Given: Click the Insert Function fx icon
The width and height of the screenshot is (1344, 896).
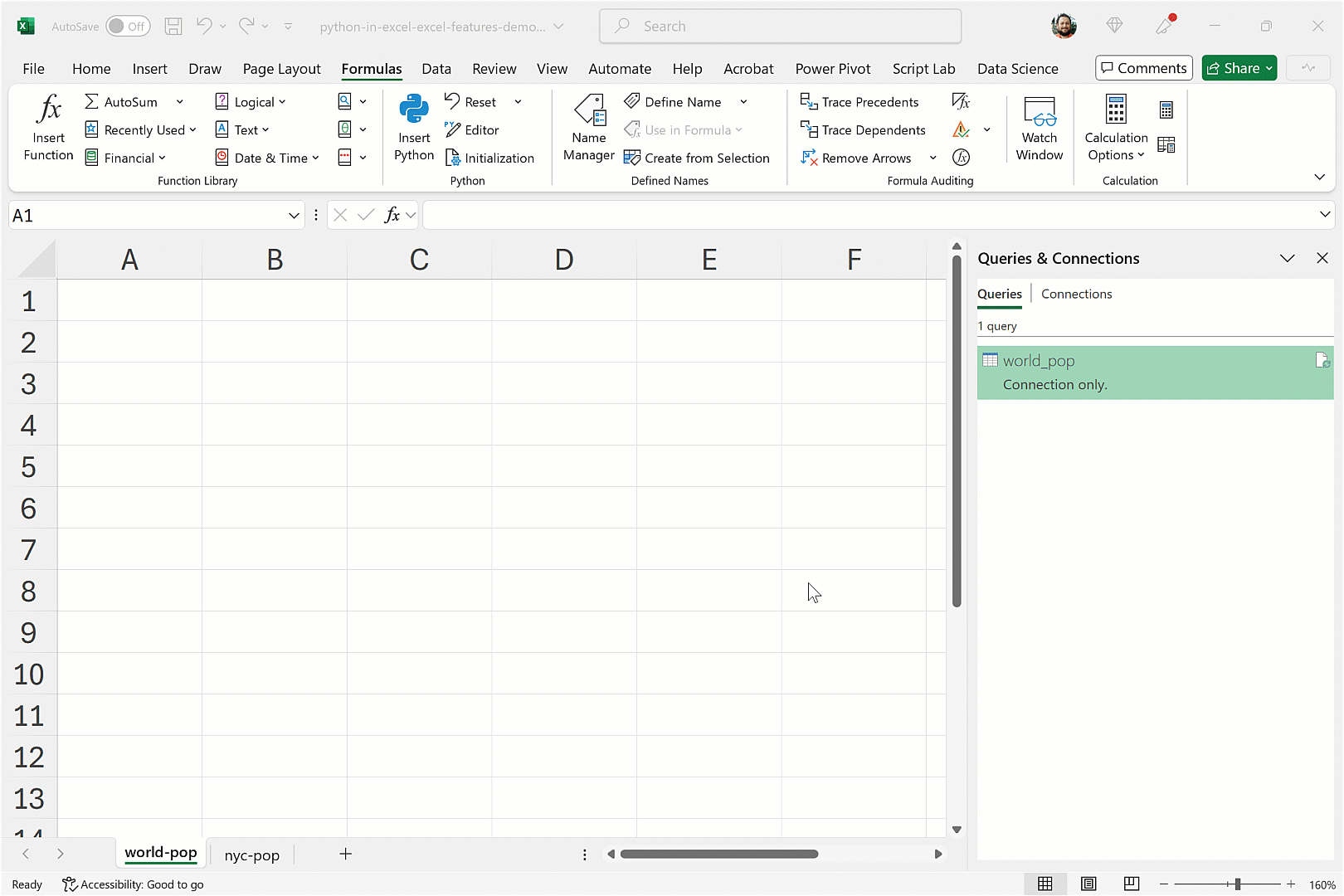Looking at the screenshot, I should point(49,110).
